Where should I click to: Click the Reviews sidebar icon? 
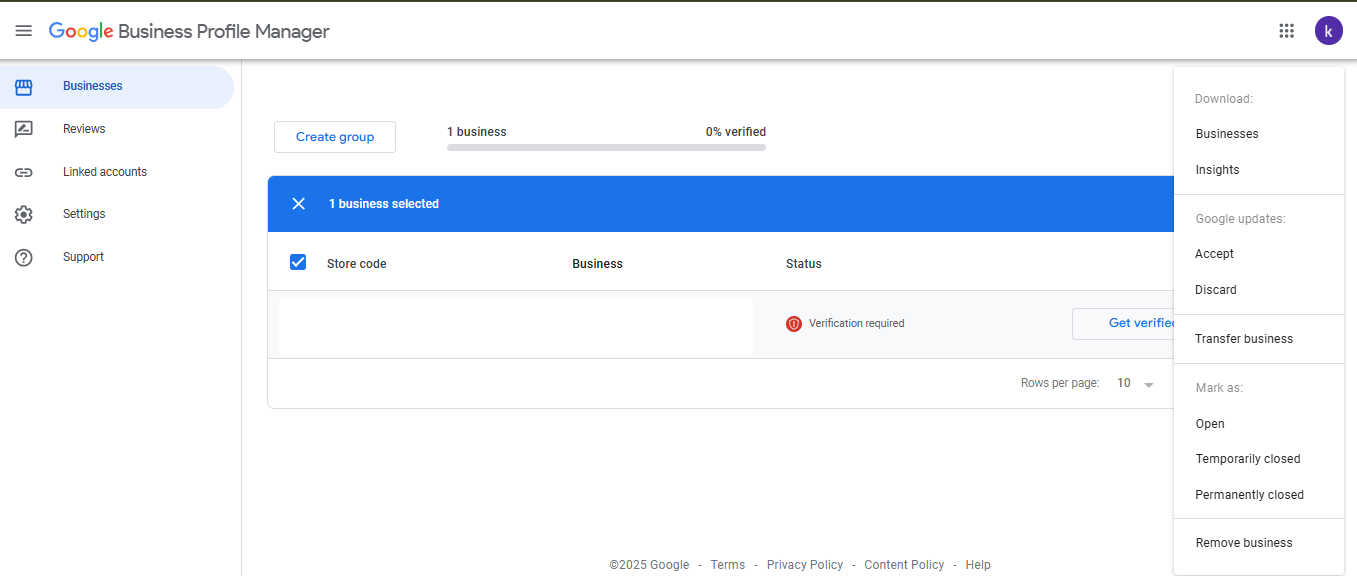coord(24,129)
